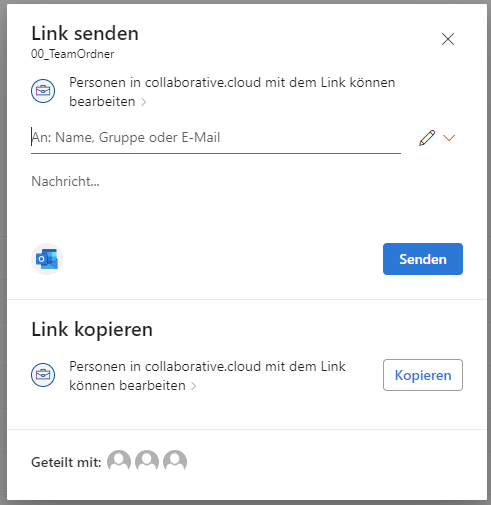The height and width of the screenshot is (505, 491).
Task: Select the first shared person avatar
Action: 119,461
